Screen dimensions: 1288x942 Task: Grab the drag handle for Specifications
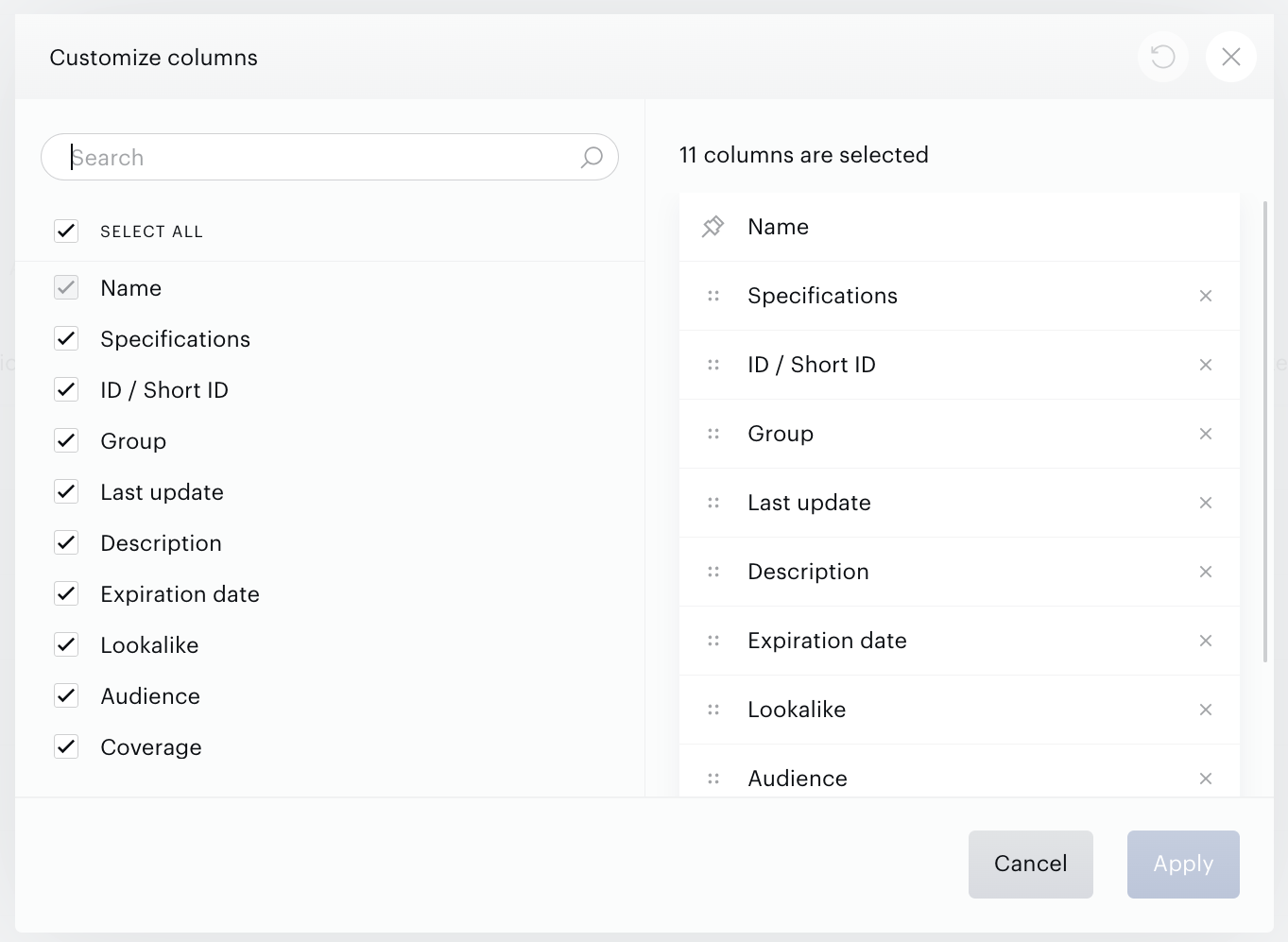pos(713,296)
